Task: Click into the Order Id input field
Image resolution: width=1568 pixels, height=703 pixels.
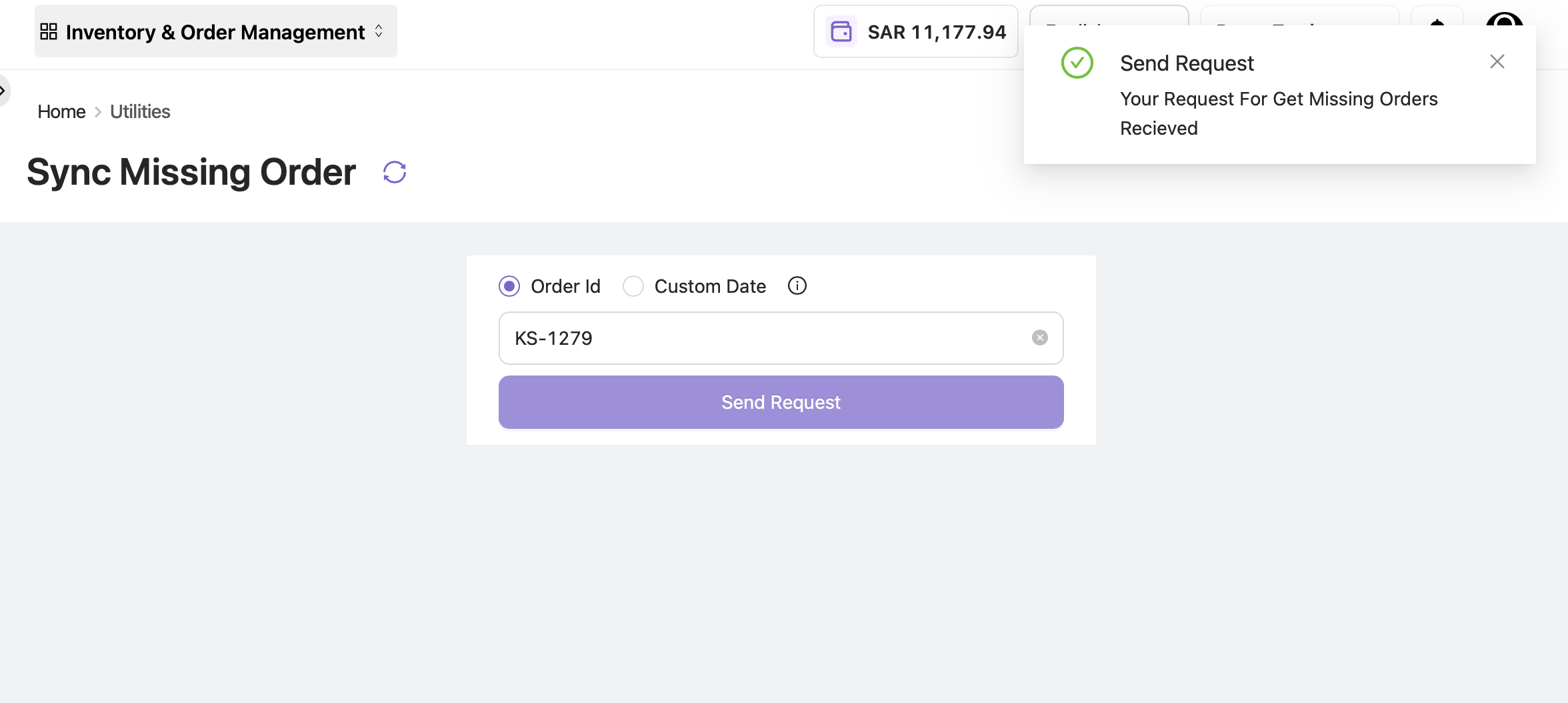Action: pos(767,338)
